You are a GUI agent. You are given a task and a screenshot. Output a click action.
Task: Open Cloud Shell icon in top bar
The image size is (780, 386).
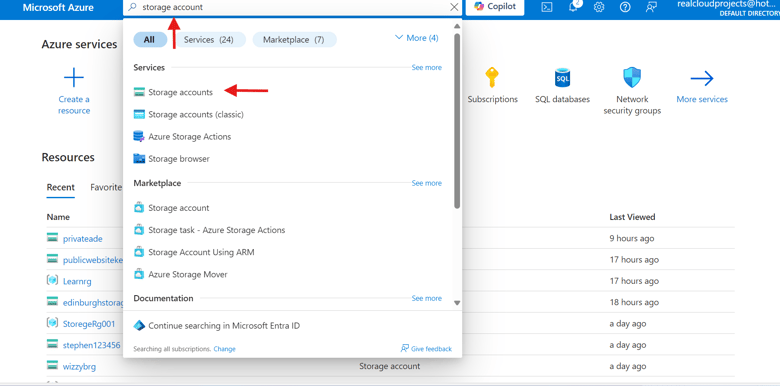pyautogui.click(x=547, y=7)
